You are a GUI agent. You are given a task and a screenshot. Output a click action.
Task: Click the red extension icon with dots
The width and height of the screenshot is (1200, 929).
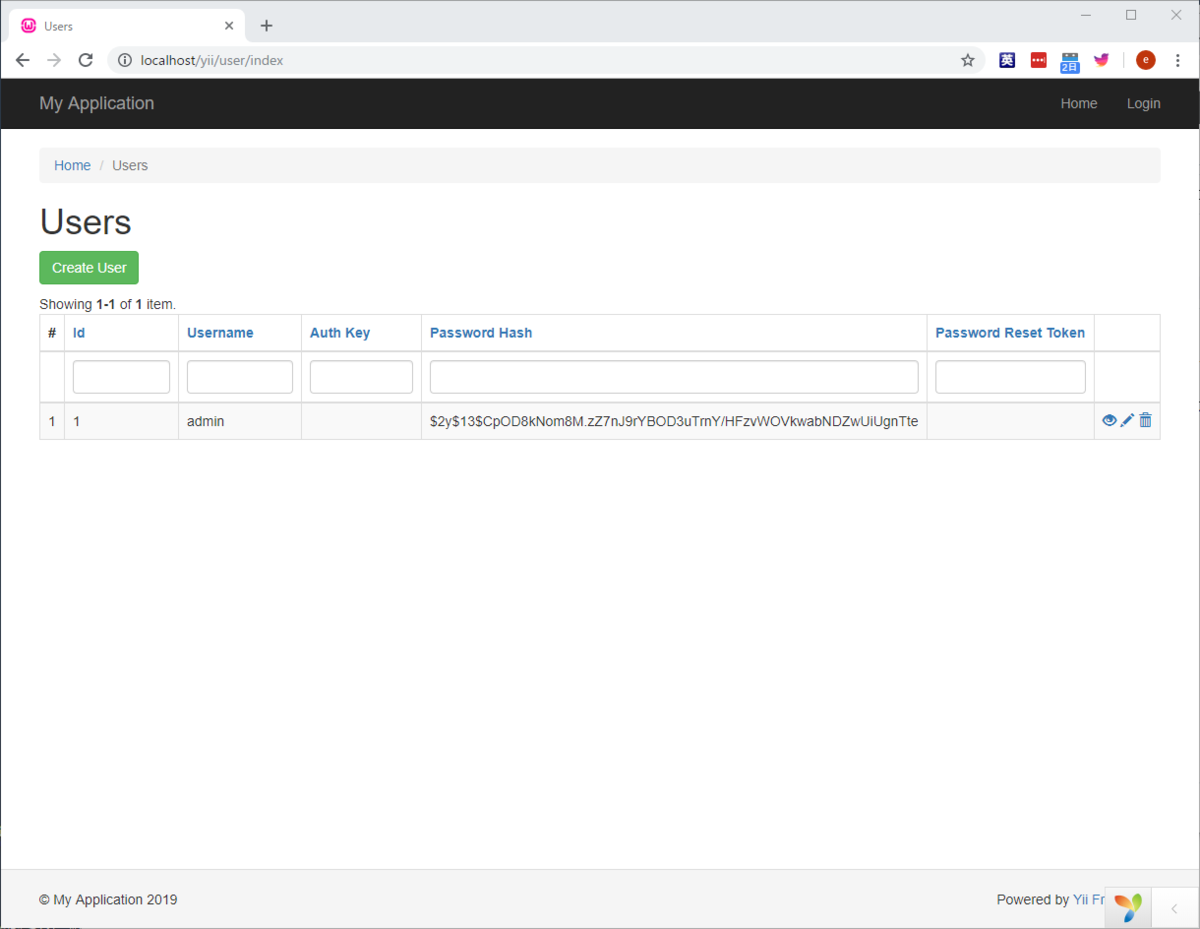coord(1038,60)
